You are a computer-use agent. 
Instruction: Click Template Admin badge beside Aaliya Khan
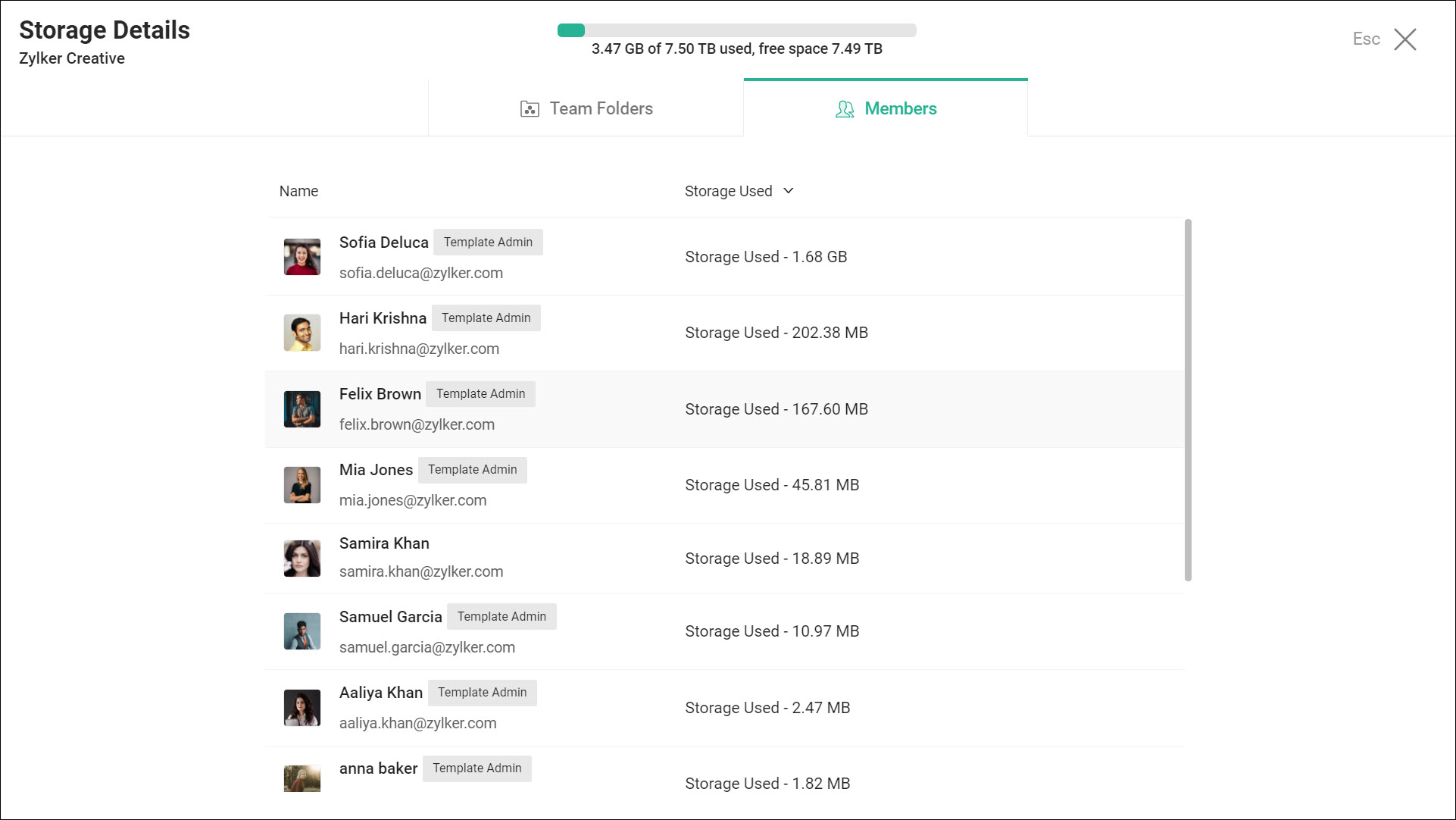coord(482,693)
